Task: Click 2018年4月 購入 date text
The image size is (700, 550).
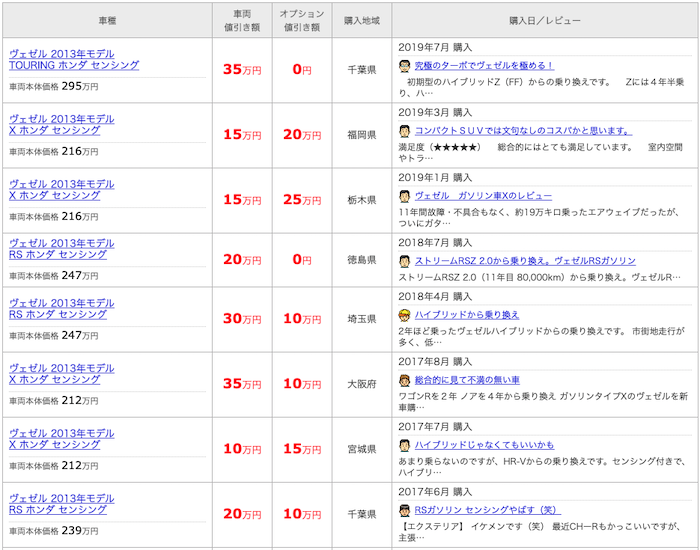Action: point(435,296)
